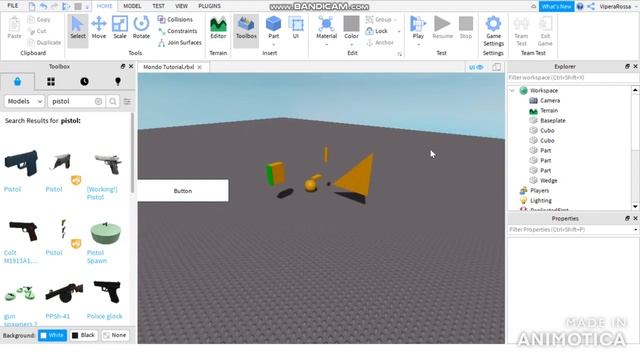Open the Play button dropdown arrow
640x360 pixels.
pyautogui.click(x=418, y=44)
